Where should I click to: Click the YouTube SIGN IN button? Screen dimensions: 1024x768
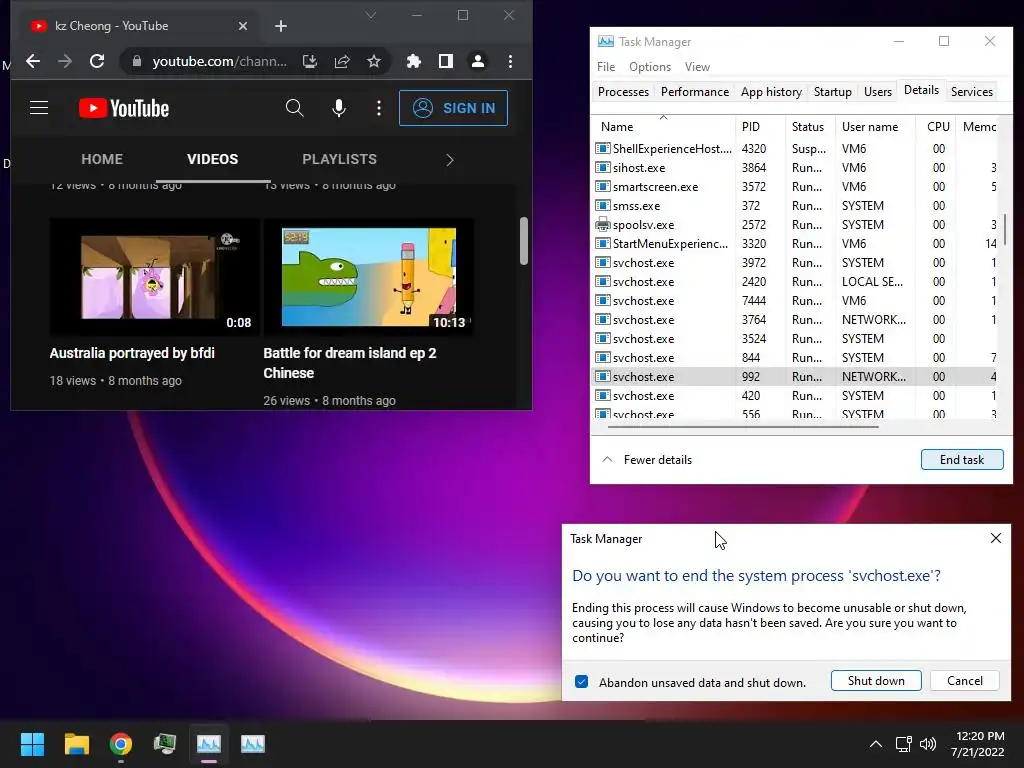coord(453,108)
